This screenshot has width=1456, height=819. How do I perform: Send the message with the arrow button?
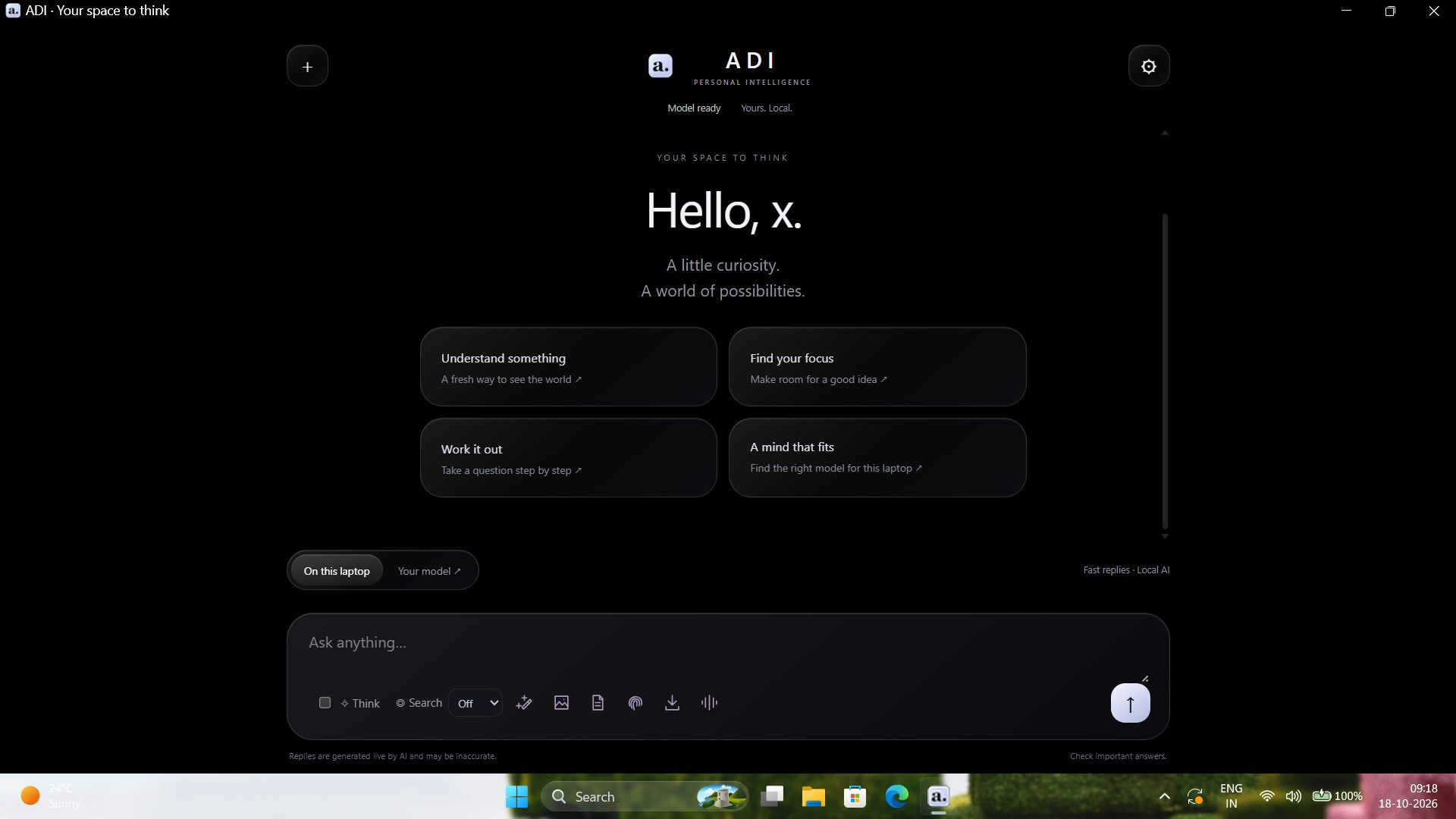pyautogui.click(x=1130, y=704)
